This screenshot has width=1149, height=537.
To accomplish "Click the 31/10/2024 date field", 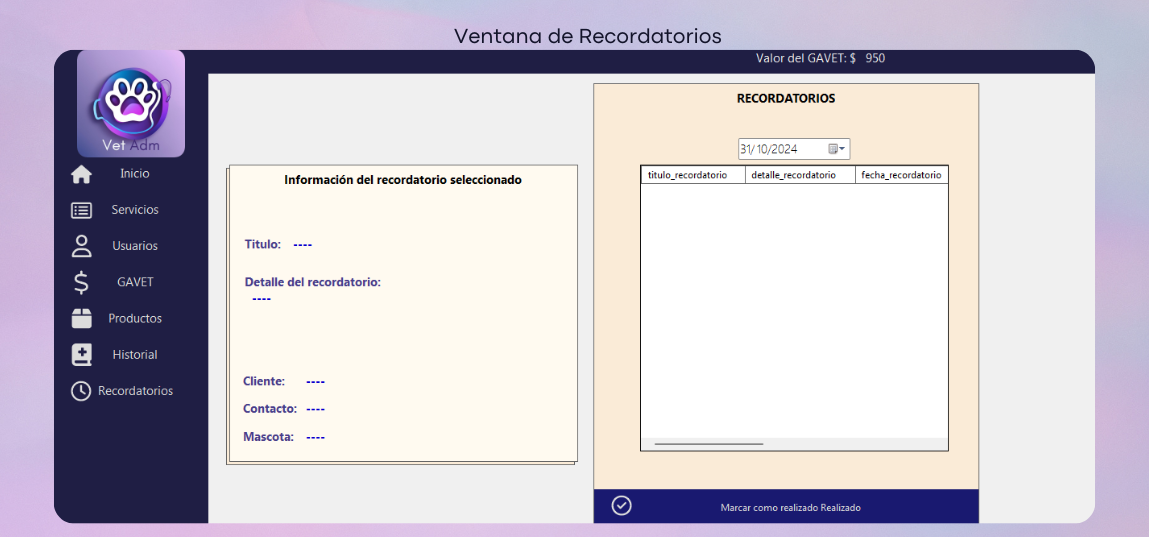I will [x=779, y=149].
